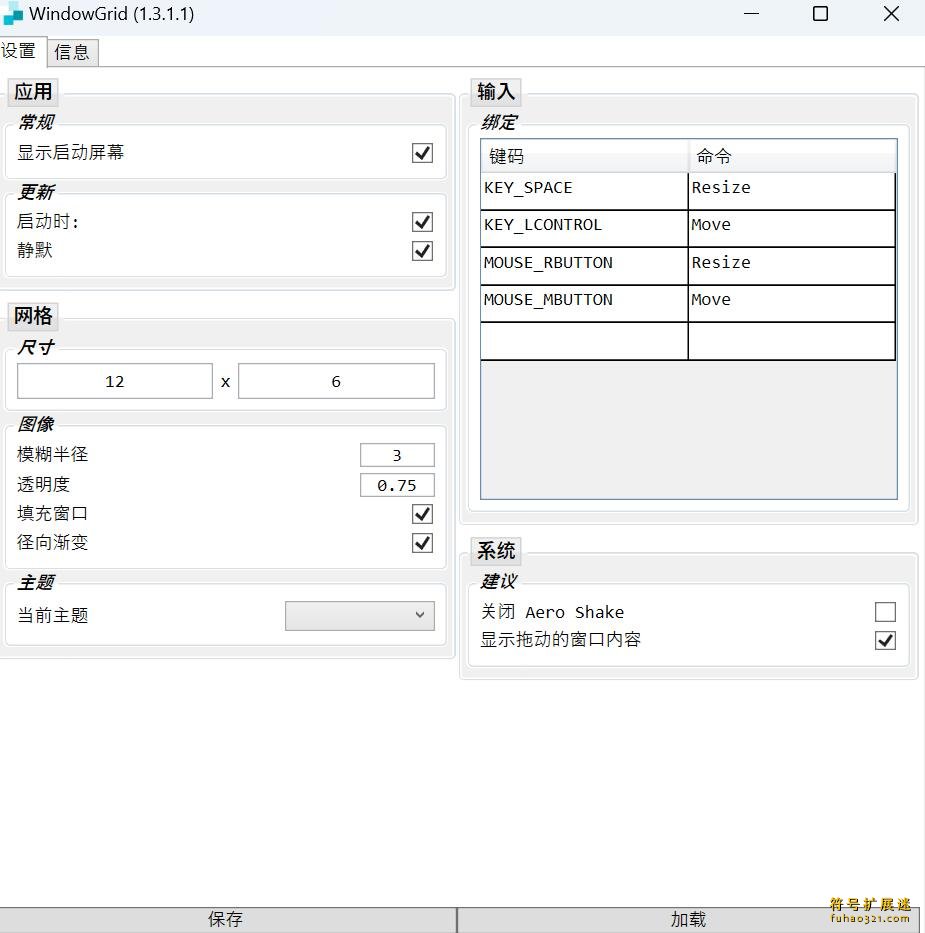This screenshot has width=925, height=933.
Task: Click grid height field showing 6
Action: click(x=336, y=381)
